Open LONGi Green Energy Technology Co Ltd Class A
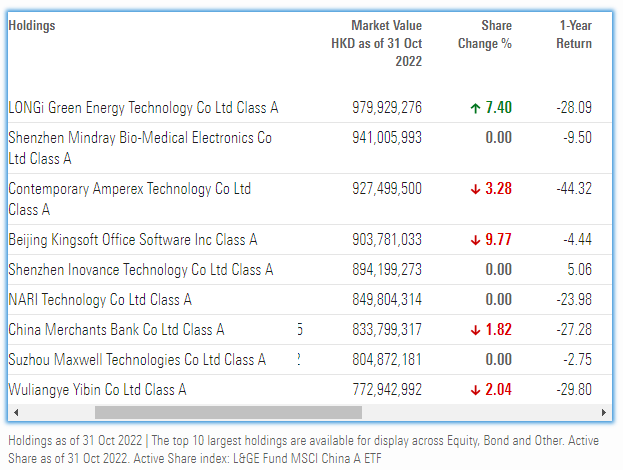The width and height of the screenshot is (623, 470). click(143, 108)
